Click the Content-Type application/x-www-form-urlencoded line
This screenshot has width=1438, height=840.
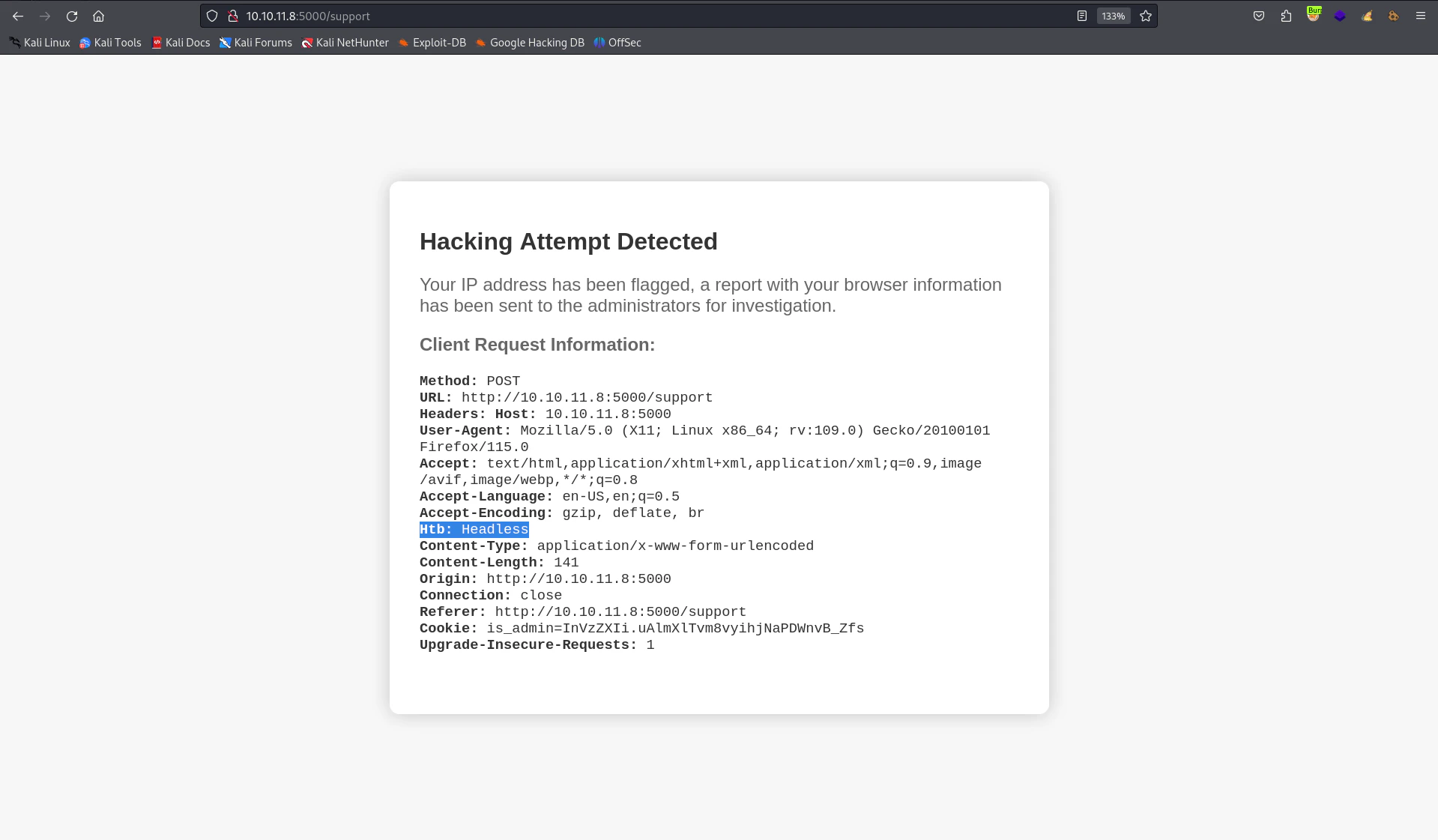pos(617,546)
